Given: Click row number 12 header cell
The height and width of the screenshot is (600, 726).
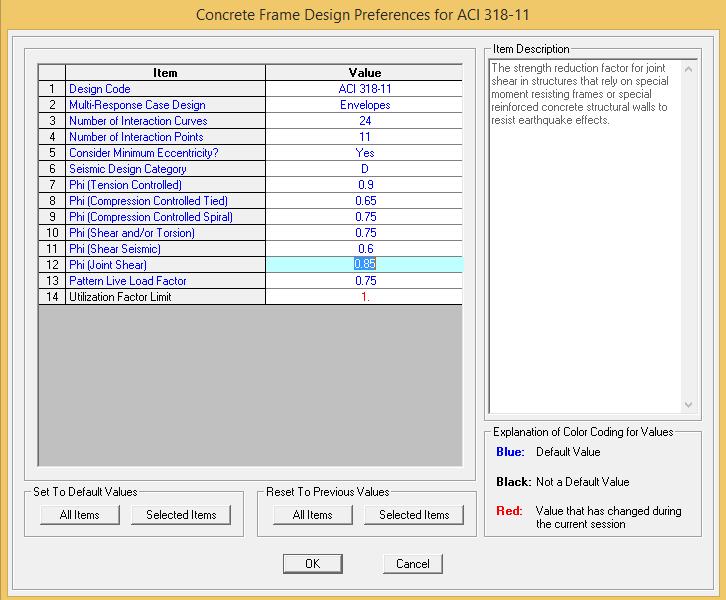Looking at the screenshot, I should 52,264.
